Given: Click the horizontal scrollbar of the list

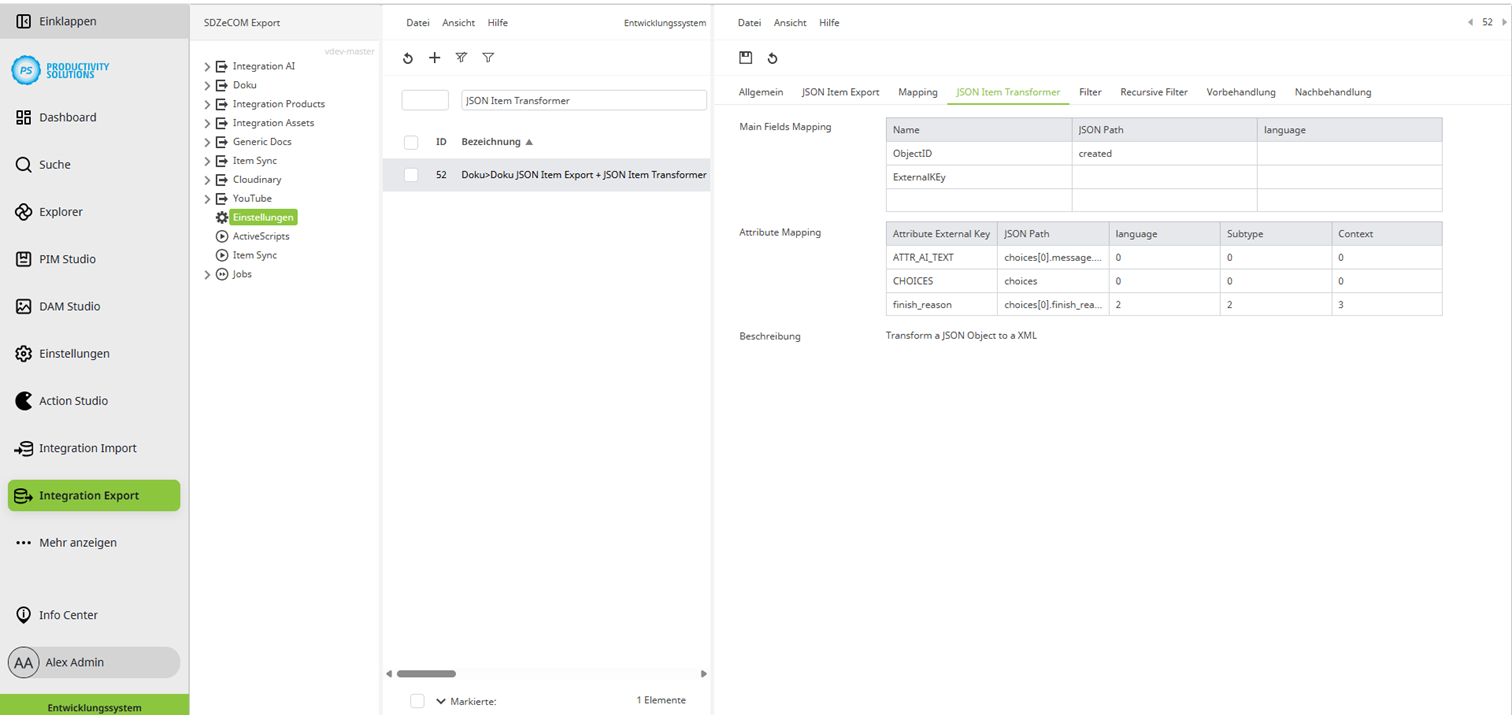Looking at the screenshot, I should tap(426, 674).
